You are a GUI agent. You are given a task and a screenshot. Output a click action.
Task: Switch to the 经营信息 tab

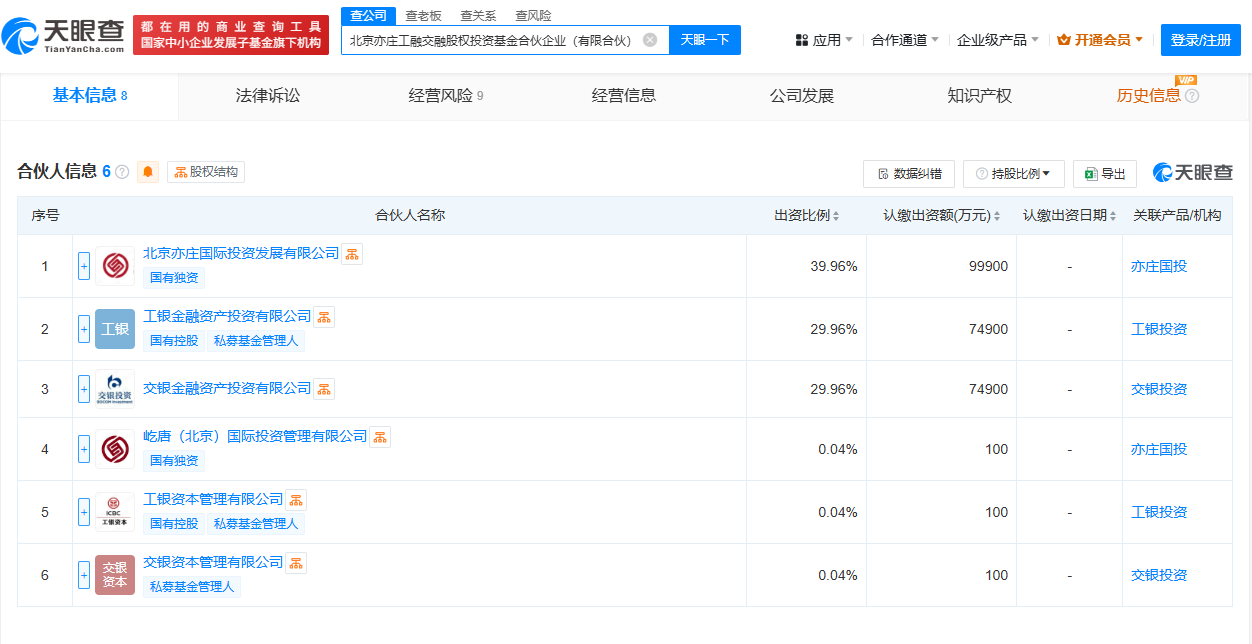(624, 96)
